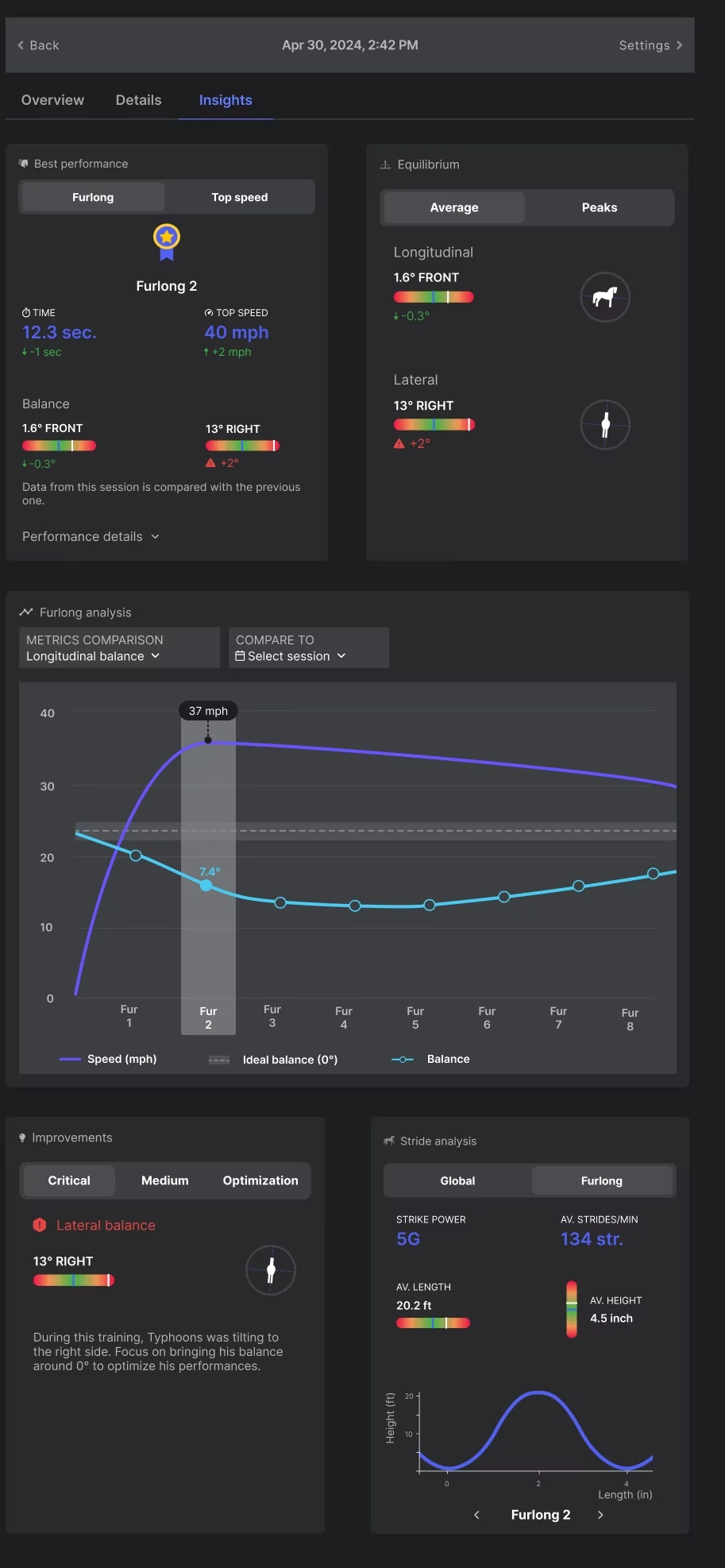The height and width of the screenshot is (1568, 725).
Task: Click the red alert icon beside Lateral balance
Action: 40,1225
